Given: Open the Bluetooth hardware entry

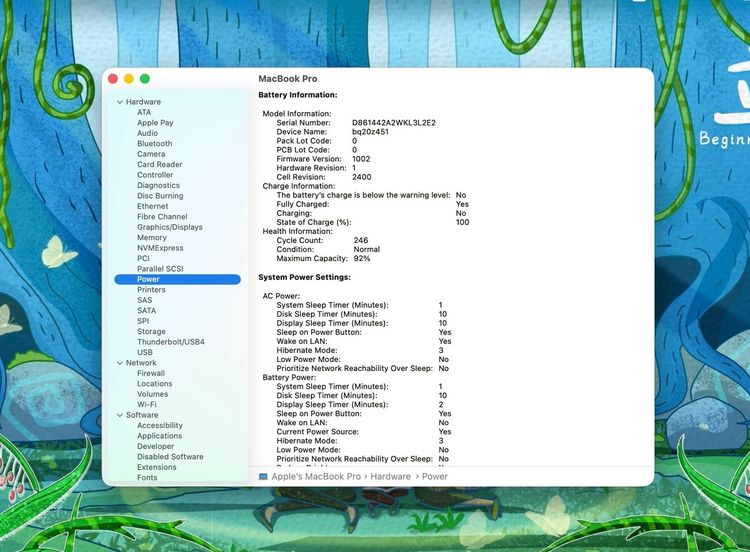Looking at the screenshot, I should 154,144.
